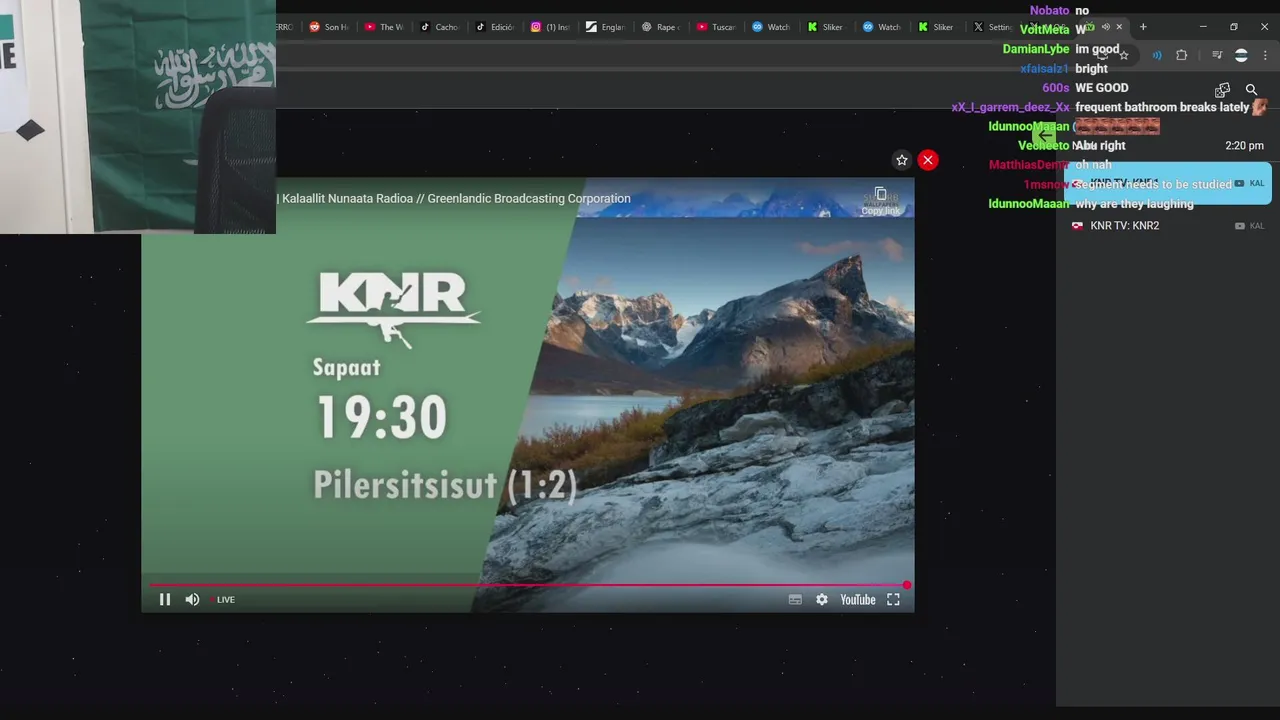Switch to the X "Settin" tab
Screen dimensions: 1280x720
pyautogui.click(x=993, y=27)
